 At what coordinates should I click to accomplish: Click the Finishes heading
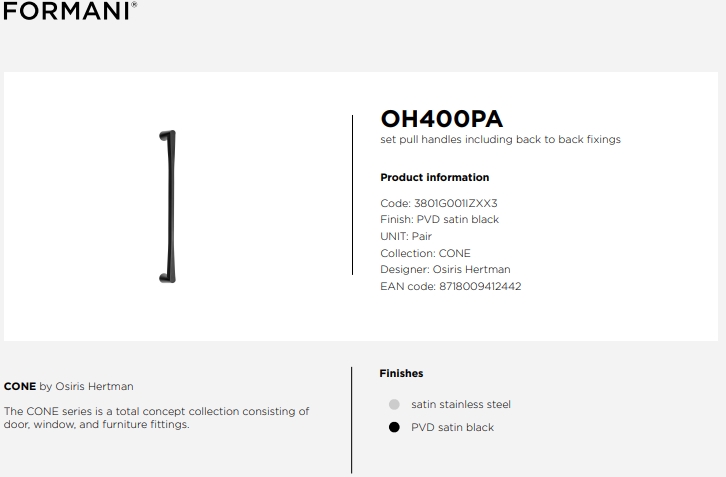[x=401, y=373]
